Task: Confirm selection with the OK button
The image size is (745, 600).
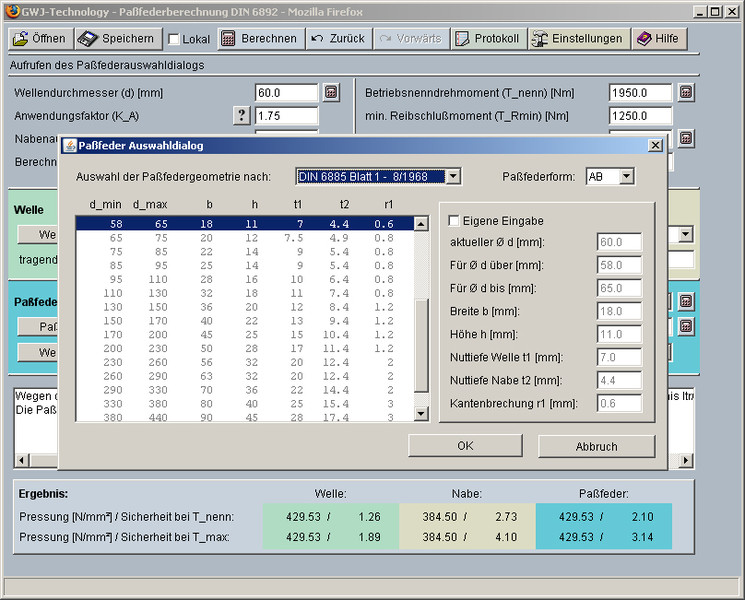Action: point(465,446)
